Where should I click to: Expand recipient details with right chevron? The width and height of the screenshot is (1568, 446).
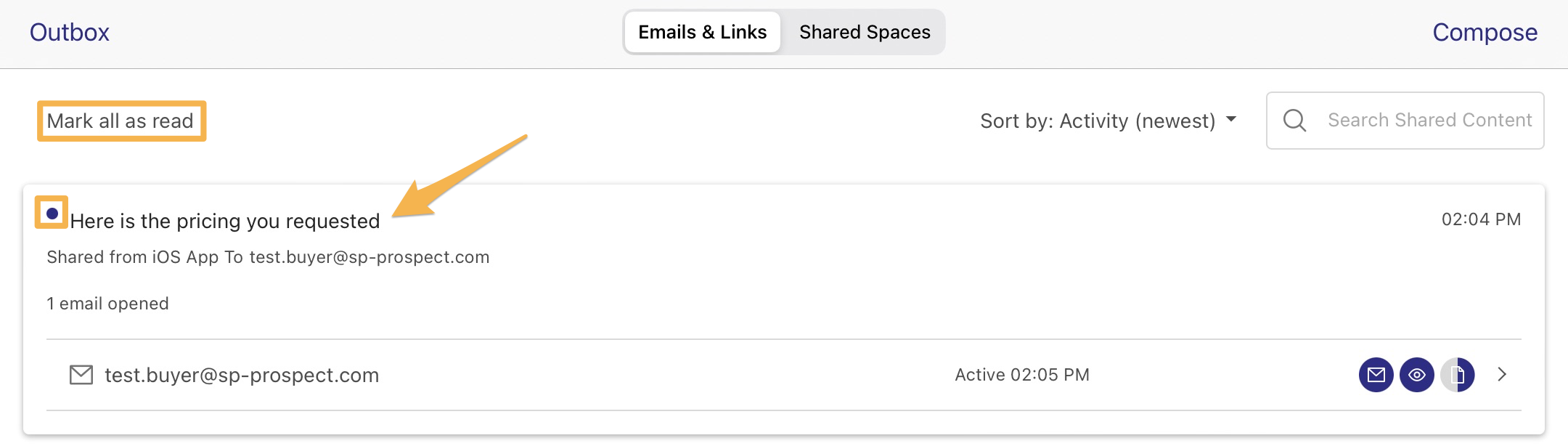(1502, 375)
